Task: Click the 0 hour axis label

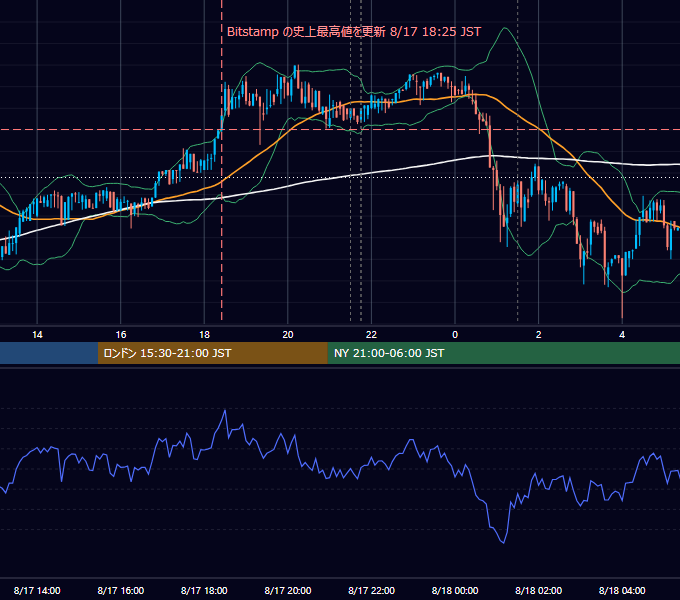Action: pos(455,335)
